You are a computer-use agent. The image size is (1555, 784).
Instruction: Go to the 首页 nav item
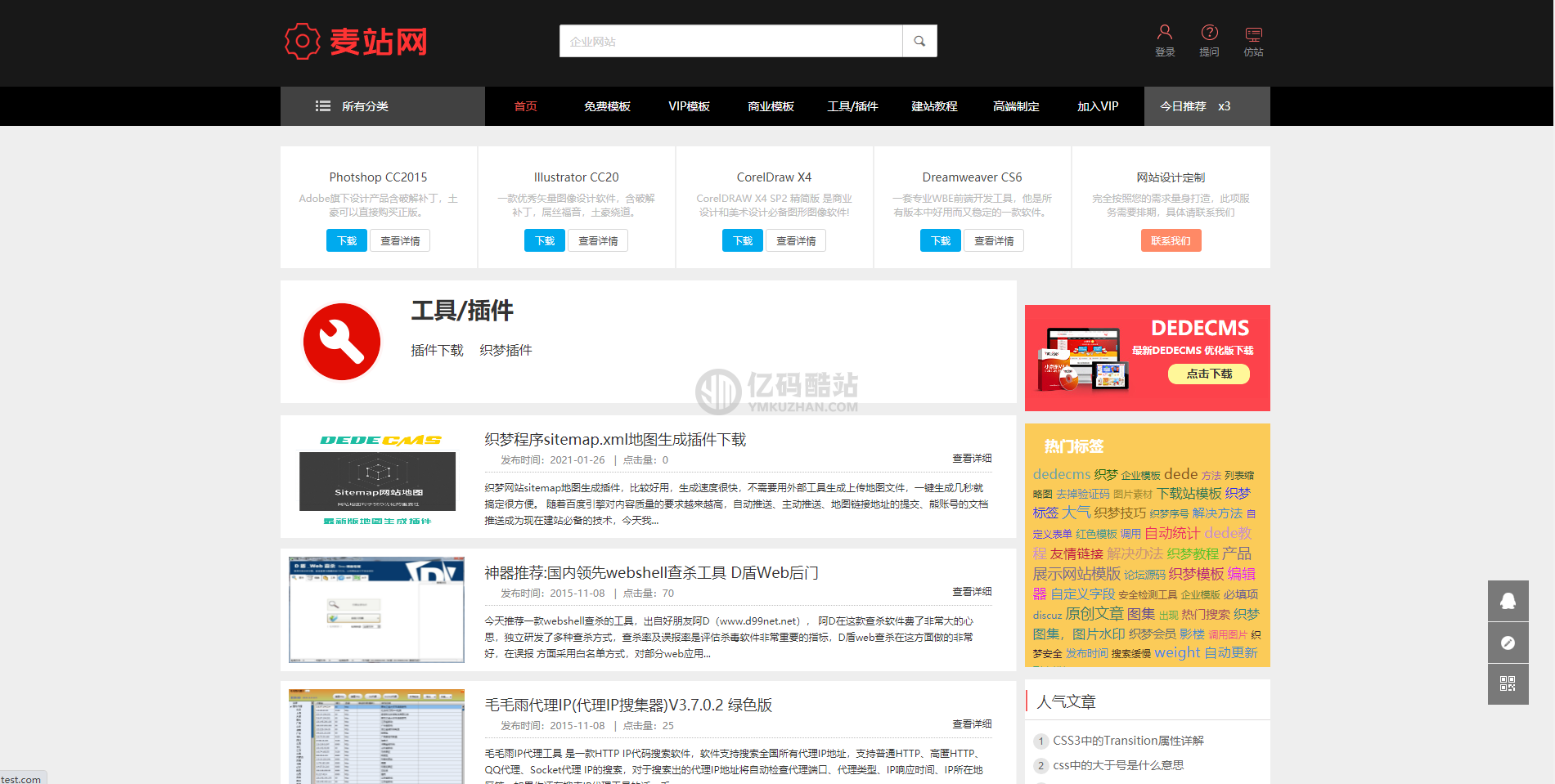click(525, 106)
